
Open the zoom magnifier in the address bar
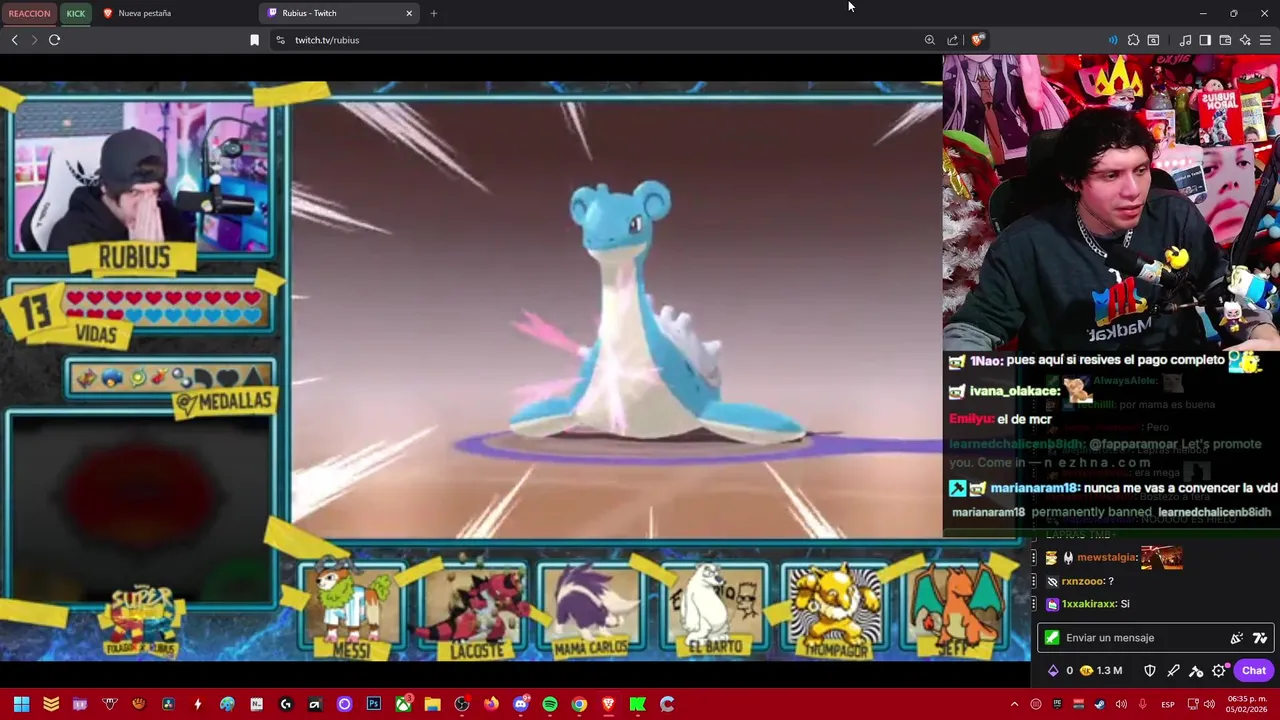tap(929, 40)
